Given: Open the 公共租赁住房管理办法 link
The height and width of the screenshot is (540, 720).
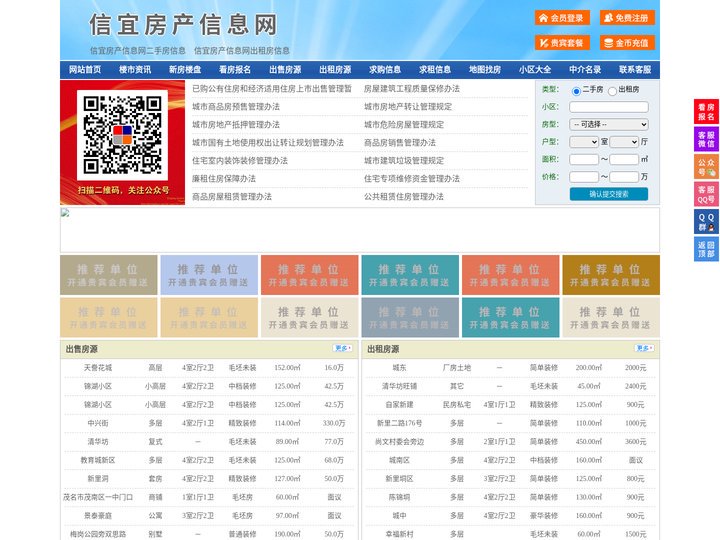Looking at the screenshot, I should click(x=404, y=197).
